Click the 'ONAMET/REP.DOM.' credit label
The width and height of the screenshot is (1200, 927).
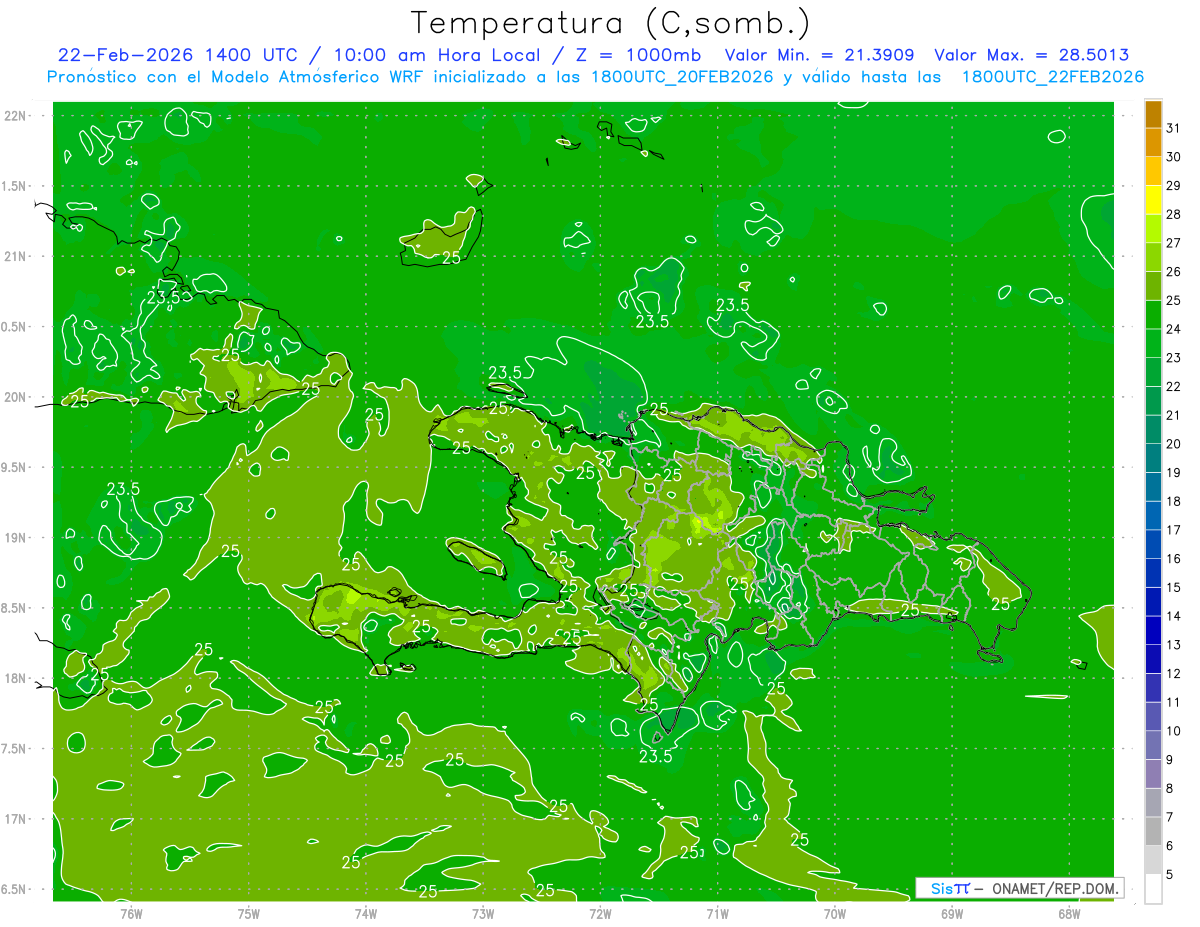point(1054,888)
